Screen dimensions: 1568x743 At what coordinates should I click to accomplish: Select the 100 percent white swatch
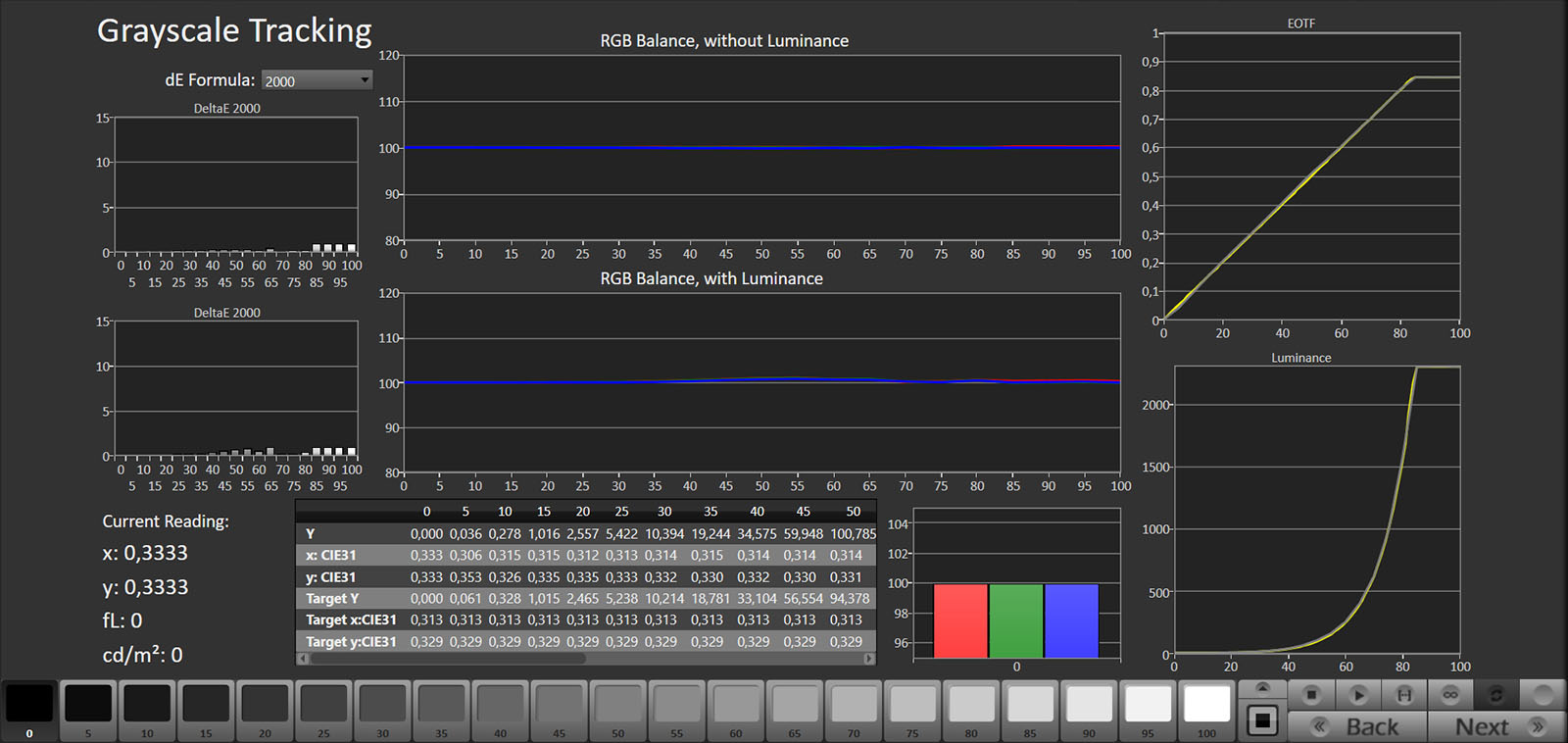tap(1206, 705)
